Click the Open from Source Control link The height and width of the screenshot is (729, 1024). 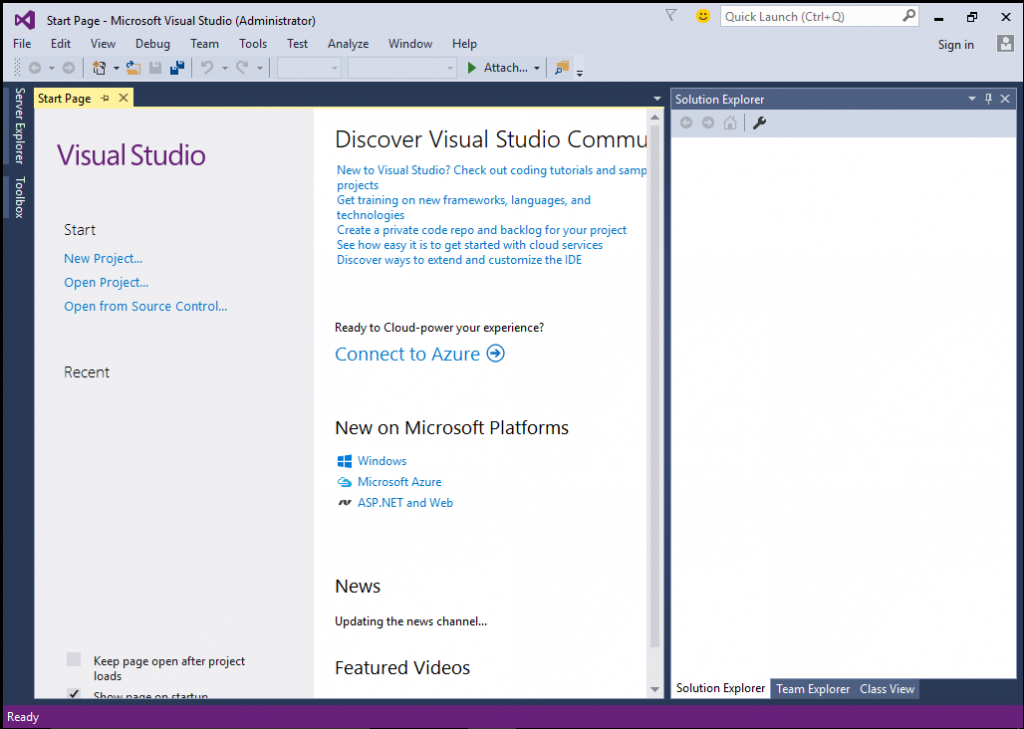pos(146,306)
